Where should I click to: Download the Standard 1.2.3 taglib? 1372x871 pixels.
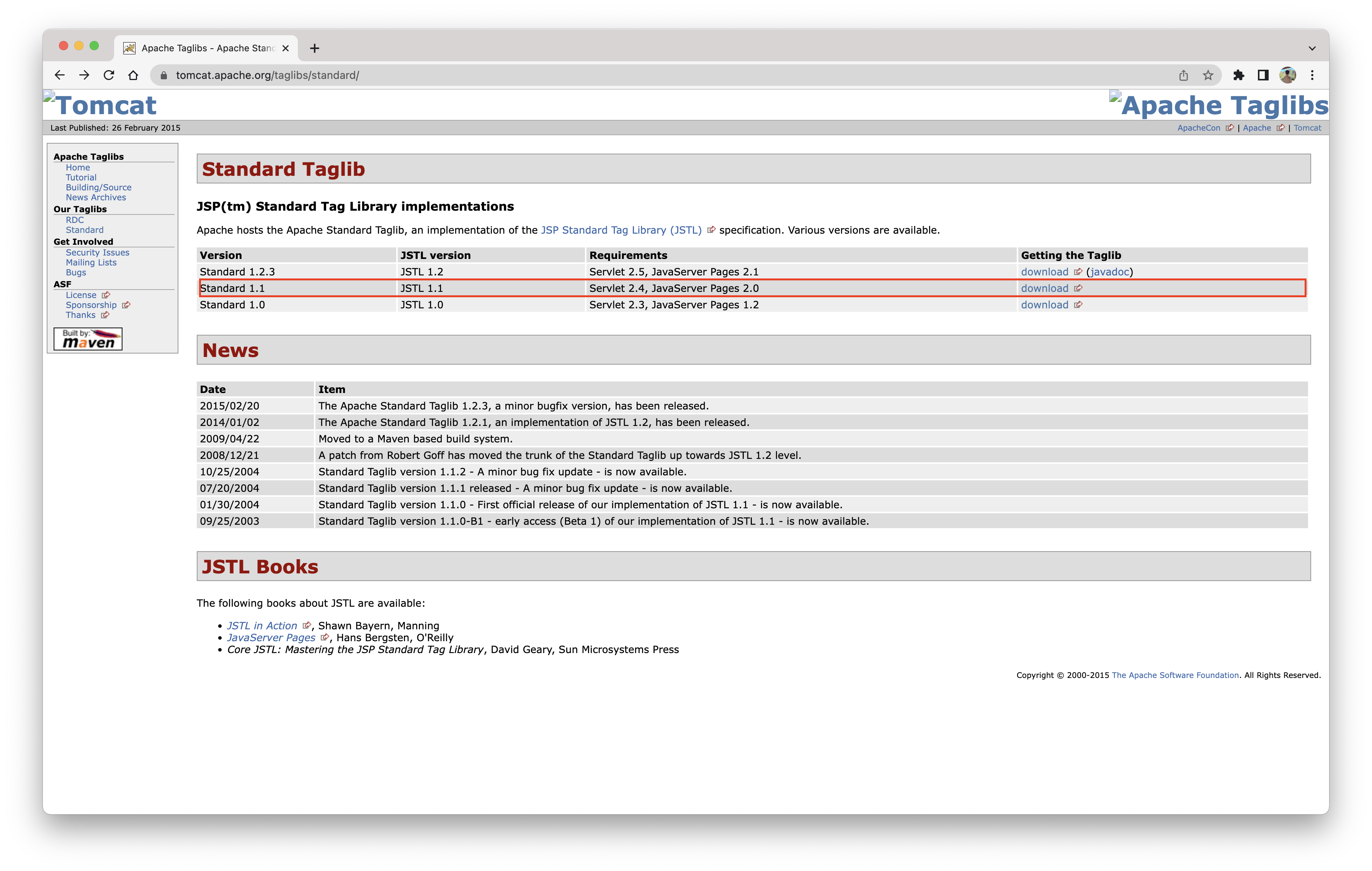pyautogui.click(x=1044, y=272)
